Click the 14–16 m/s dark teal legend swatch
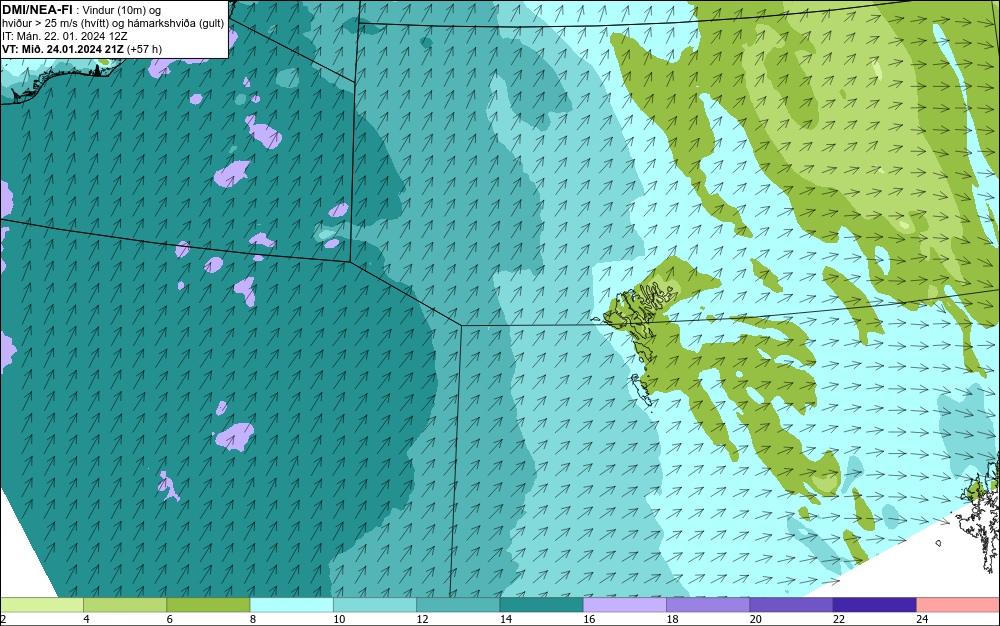Image resolution: width=1000 pixels, height=626 pixels. tap(541, 605)
